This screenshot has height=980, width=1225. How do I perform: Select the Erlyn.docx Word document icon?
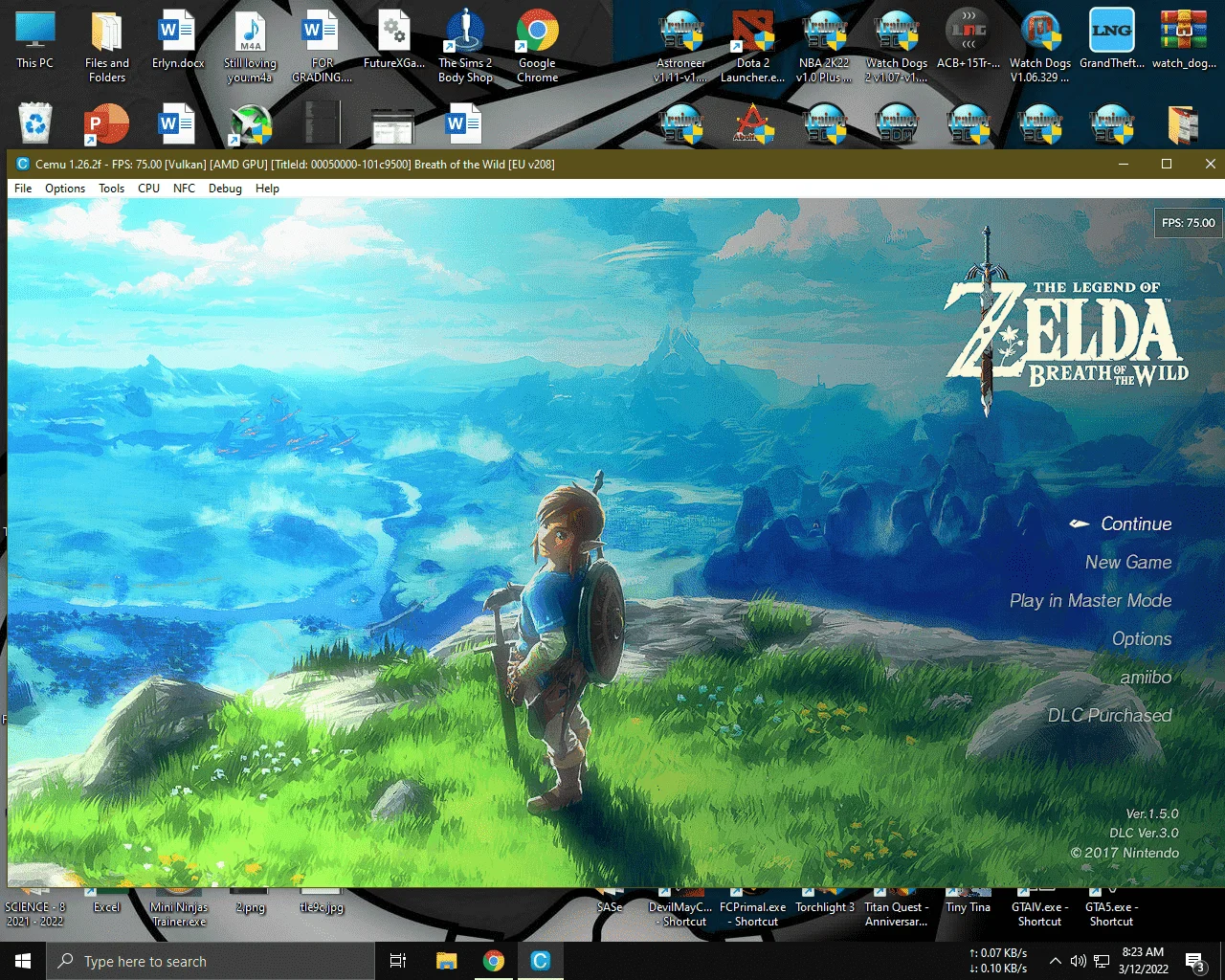click(x=178, y=41)
